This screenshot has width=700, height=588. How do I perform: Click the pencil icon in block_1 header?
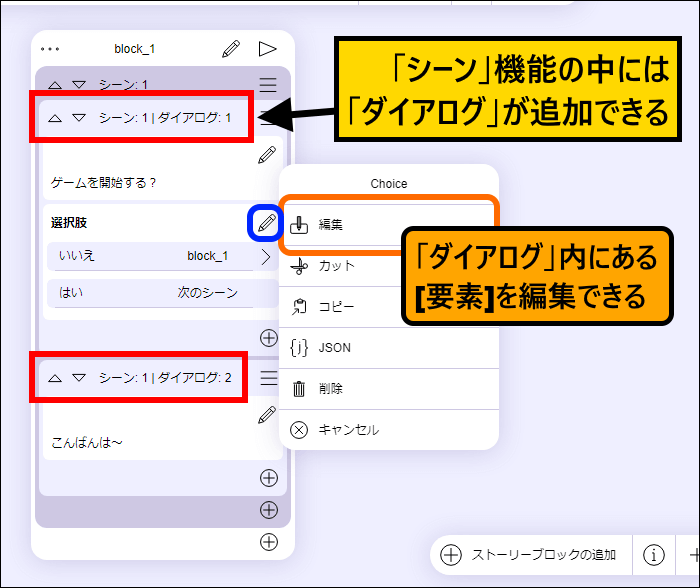231,48
